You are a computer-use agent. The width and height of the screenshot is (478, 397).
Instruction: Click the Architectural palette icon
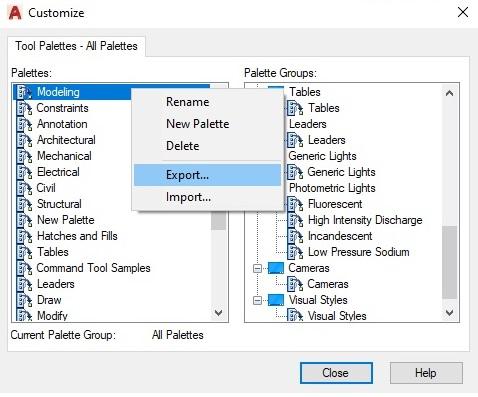pos(24,140)
